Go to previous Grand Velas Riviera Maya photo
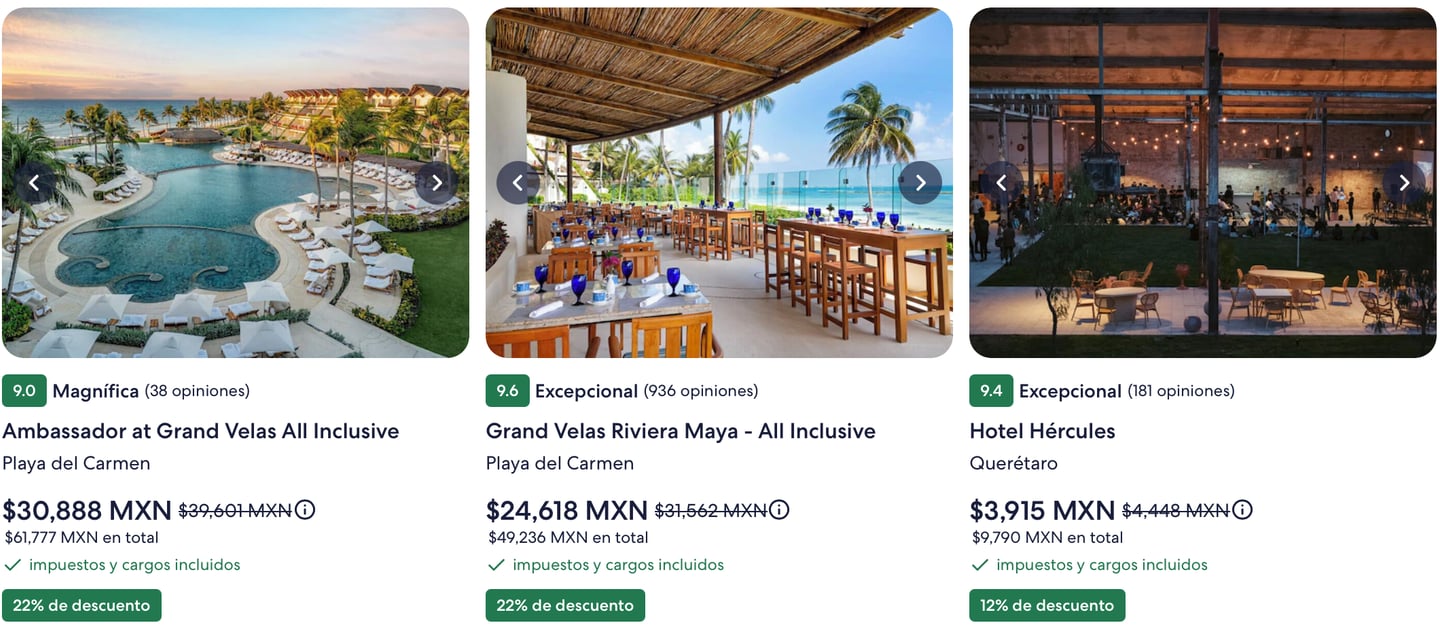This screenshot has height=640, width=1440. click(518, 183)
